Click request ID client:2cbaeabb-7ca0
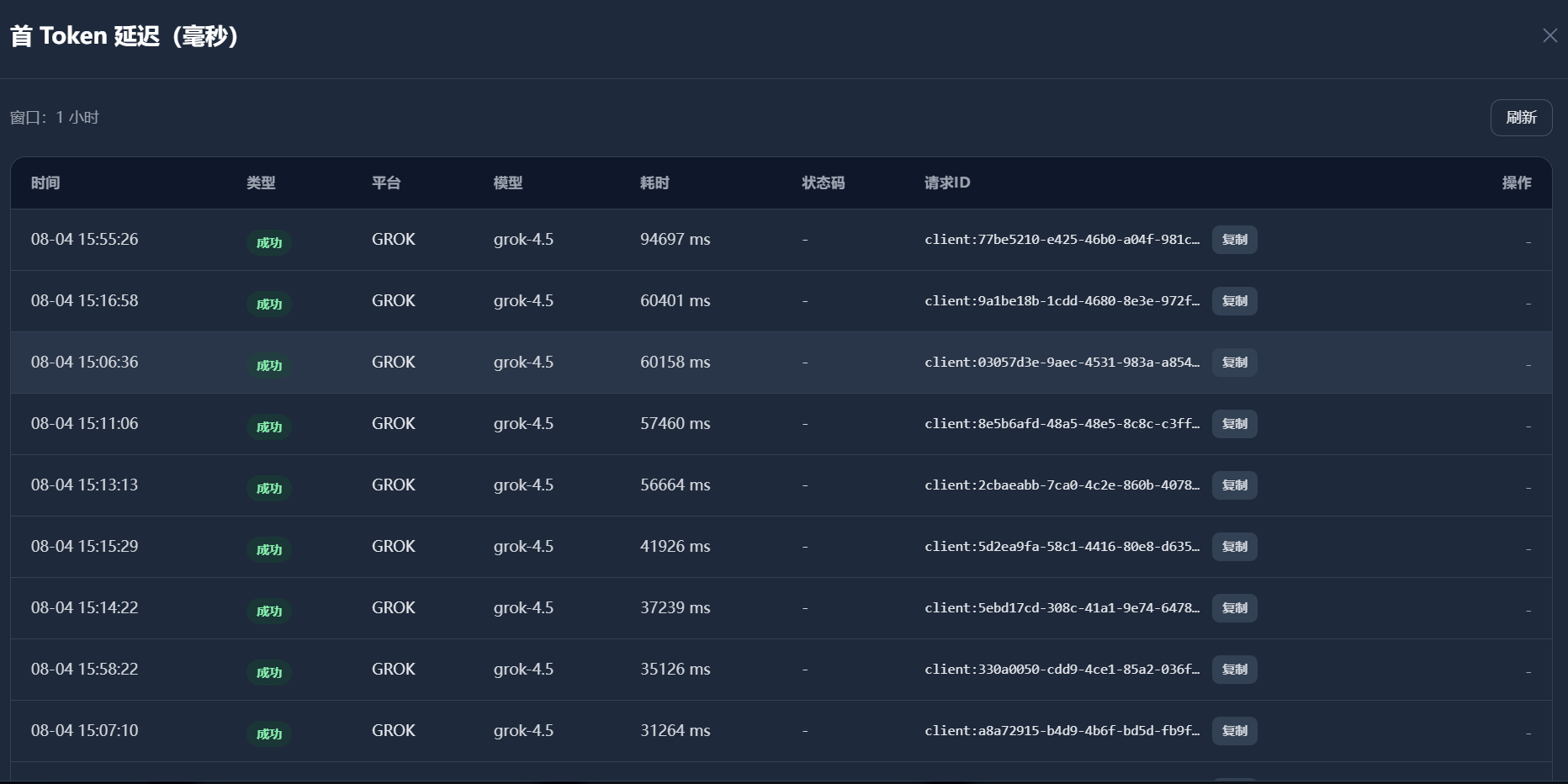 tap(1062, 485)
